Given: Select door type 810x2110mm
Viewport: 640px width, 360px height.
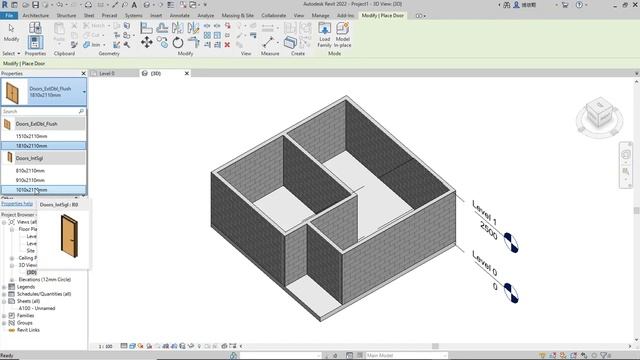Looking at the screenshot, I should (44, 171).
